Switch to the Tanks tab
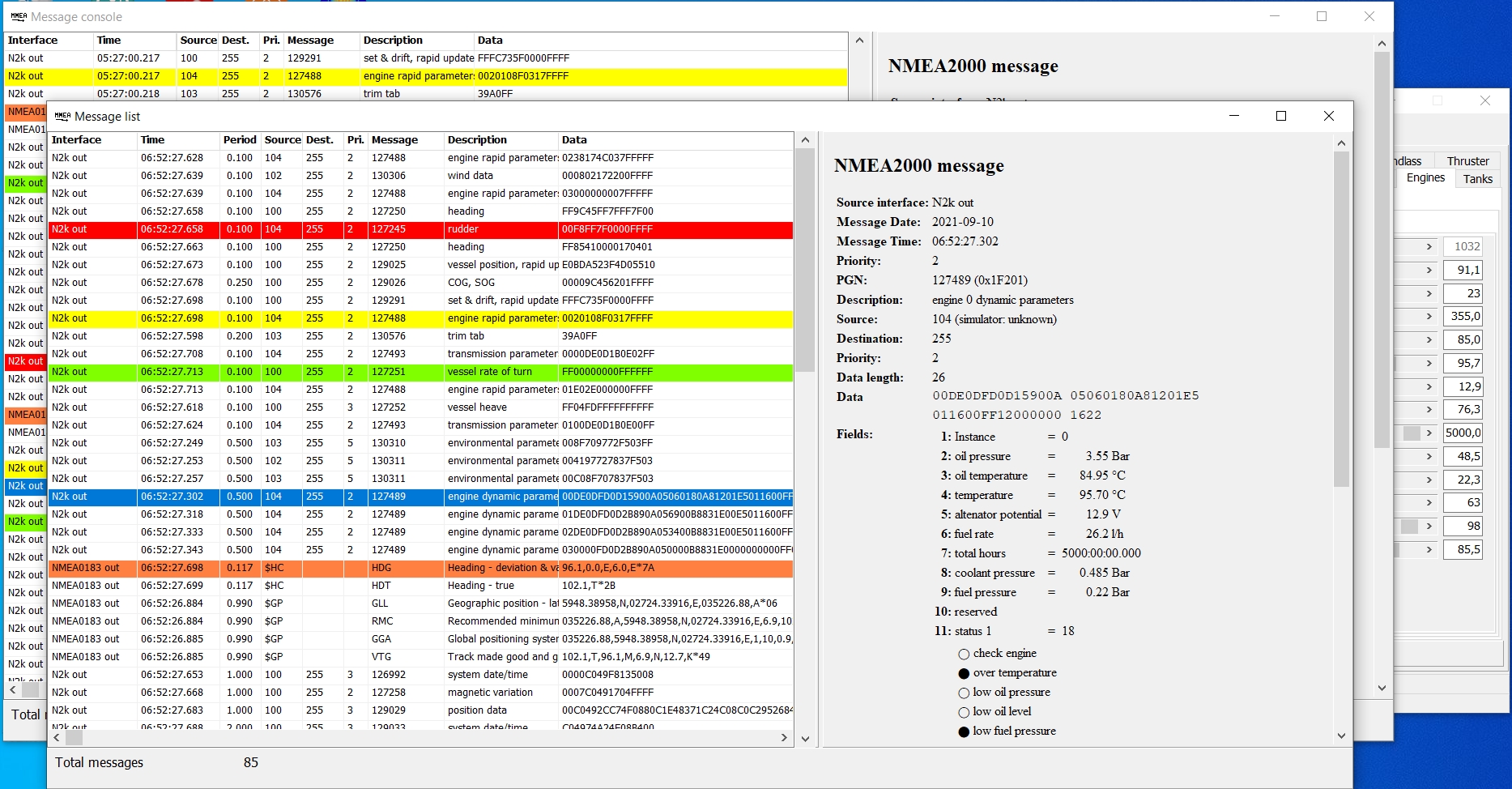Viewport: 1512px width, 789px height. point(1477,179)
